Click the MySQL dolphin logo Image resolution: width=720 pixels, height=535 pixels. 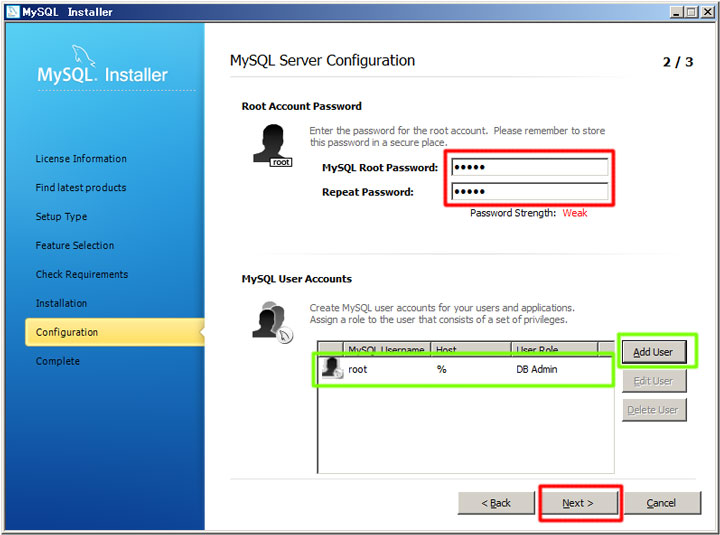point(83,56)
